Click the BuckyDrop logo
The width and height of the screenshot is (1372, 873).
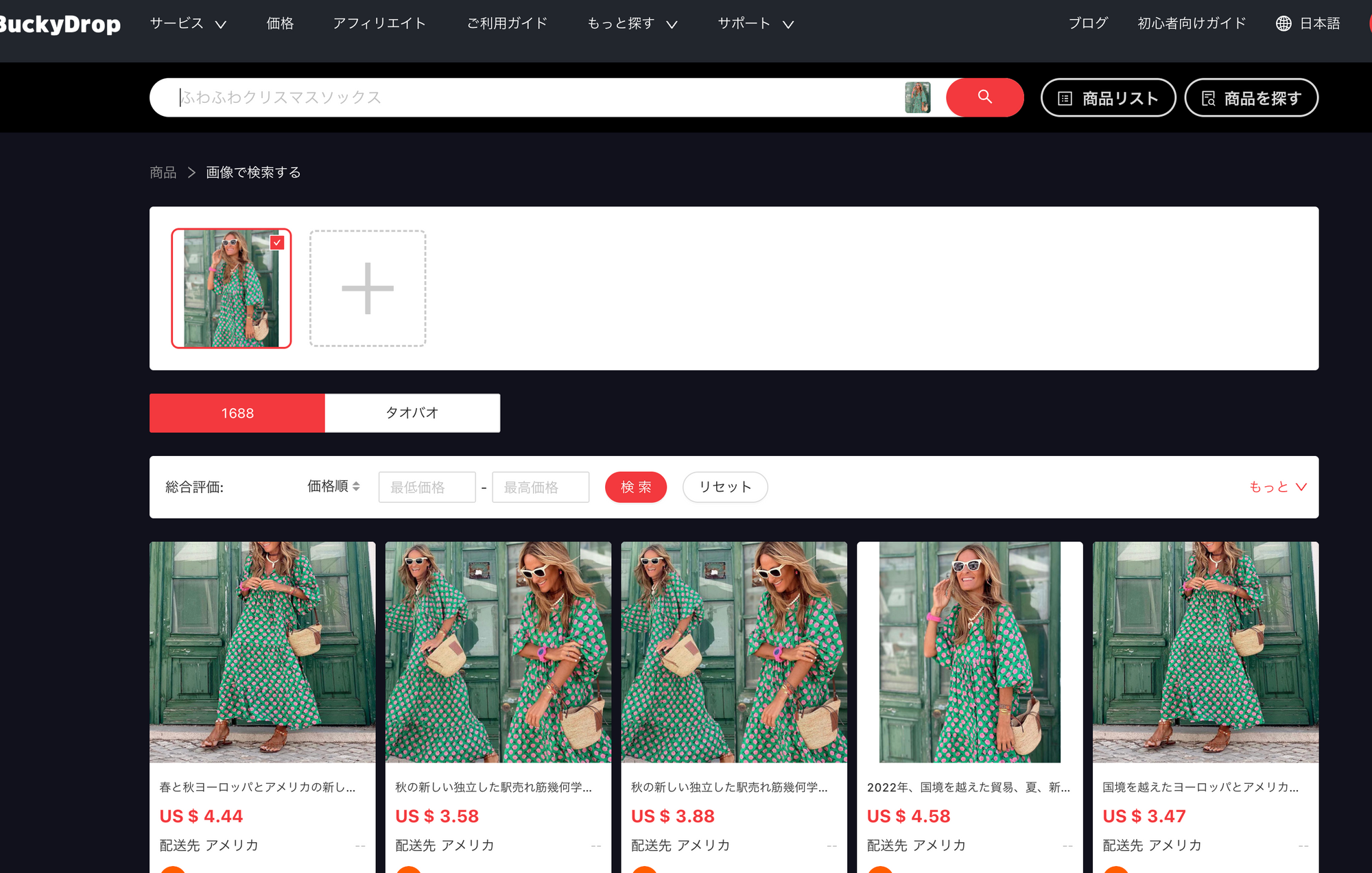[x=60, y=24]
